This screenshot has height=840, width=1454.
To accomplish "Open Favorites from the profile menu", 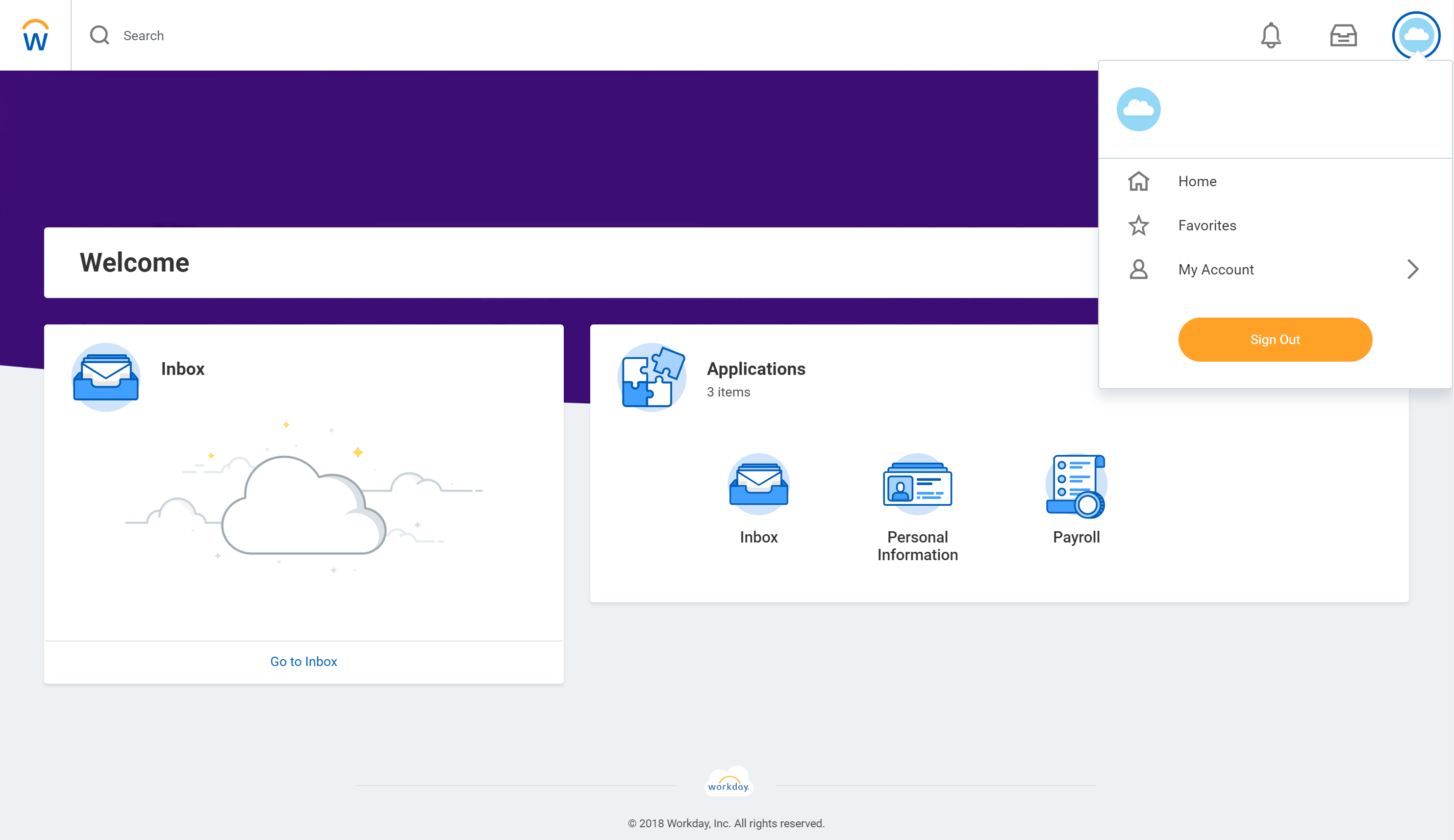I will (x=1275, y=225).
